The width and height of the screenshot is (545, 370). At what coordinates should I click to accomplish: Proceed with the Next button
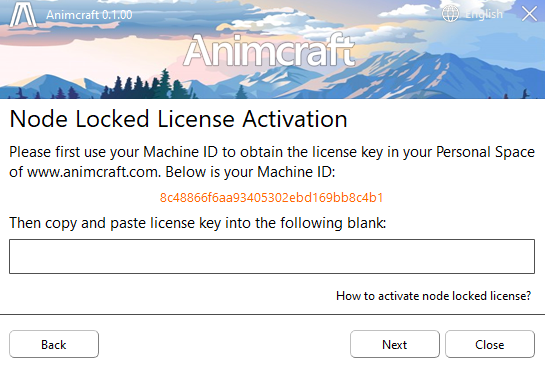(x=395, y=344)
